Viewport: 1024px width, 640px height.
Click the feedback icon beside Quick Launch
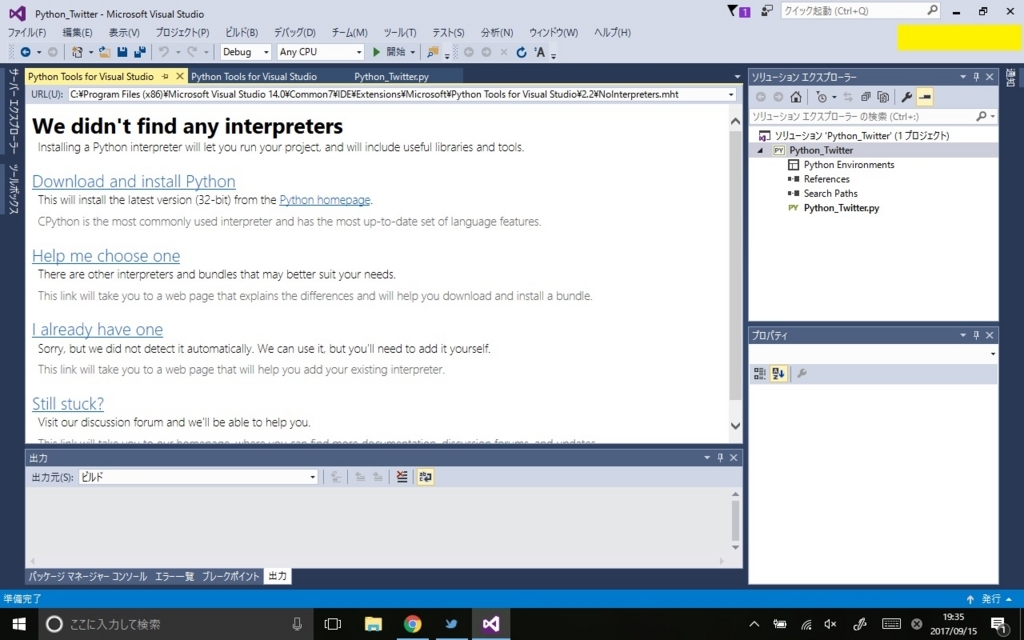767,11
